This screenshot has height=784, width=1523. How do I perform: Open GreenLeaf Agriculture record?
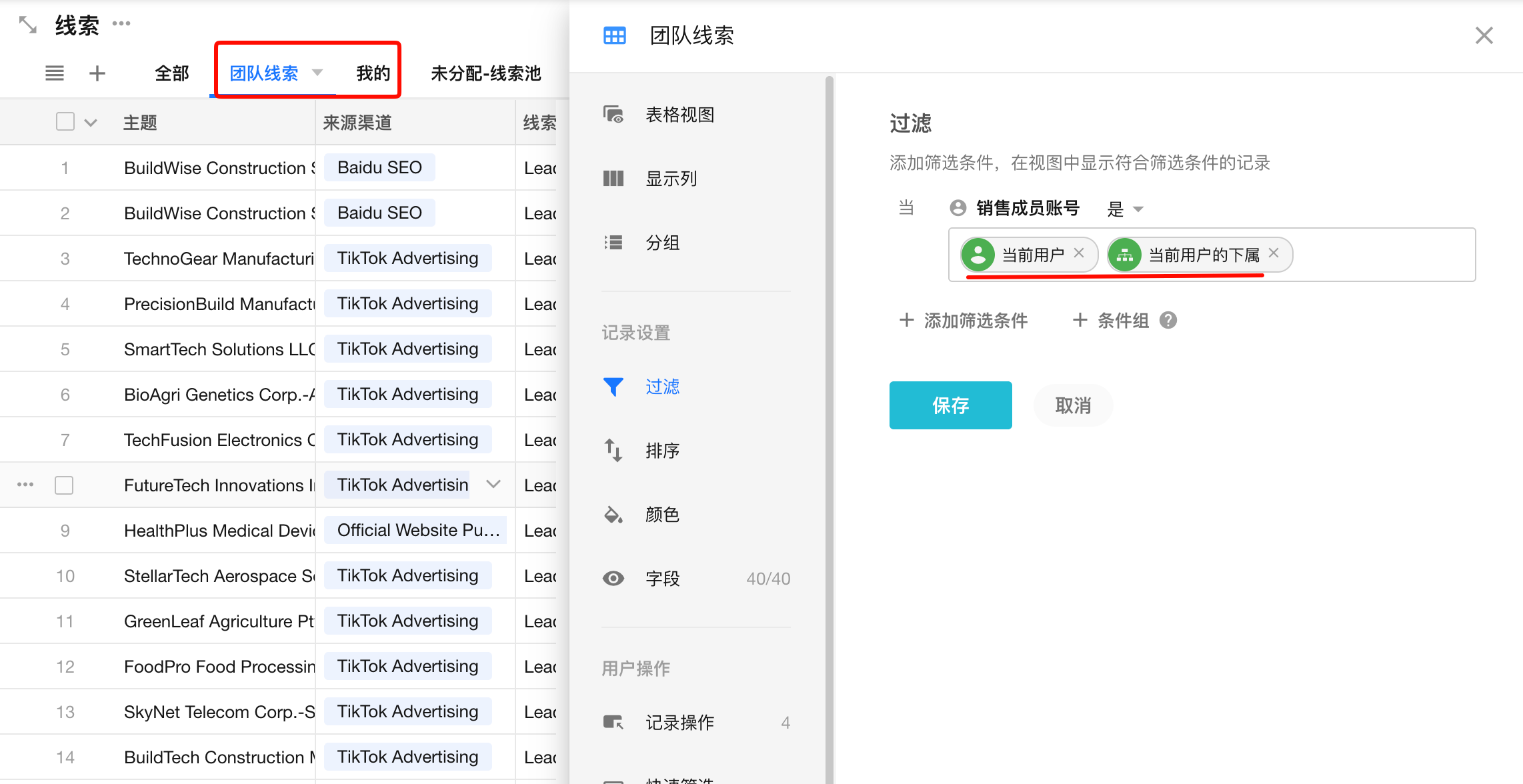[219, 621]
